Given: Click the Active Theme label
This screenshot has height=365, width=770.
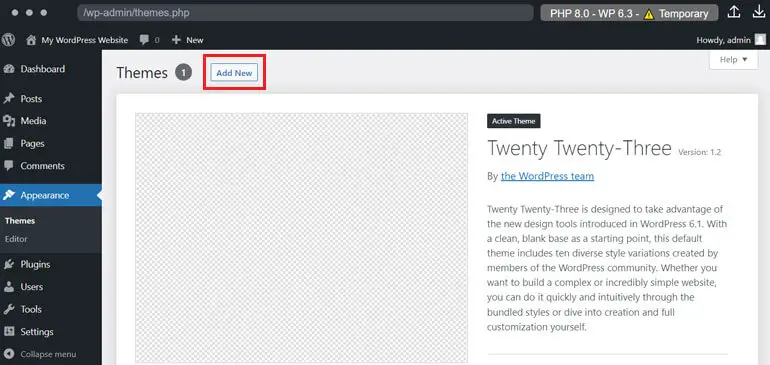Looking at the screenshot, I should pos(514,121).
